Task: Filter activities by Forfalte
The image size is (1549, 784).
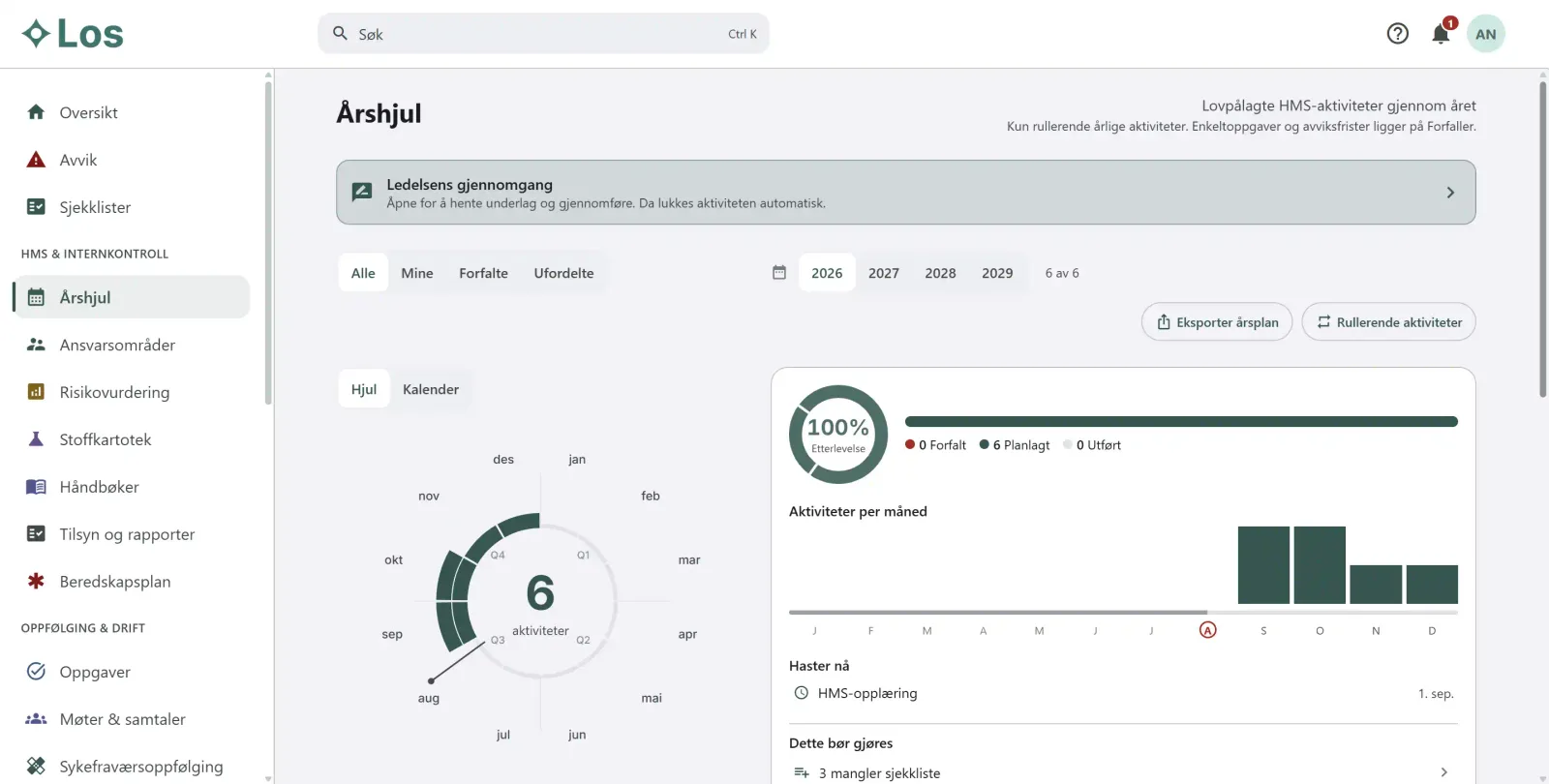Action: point(483,273)
